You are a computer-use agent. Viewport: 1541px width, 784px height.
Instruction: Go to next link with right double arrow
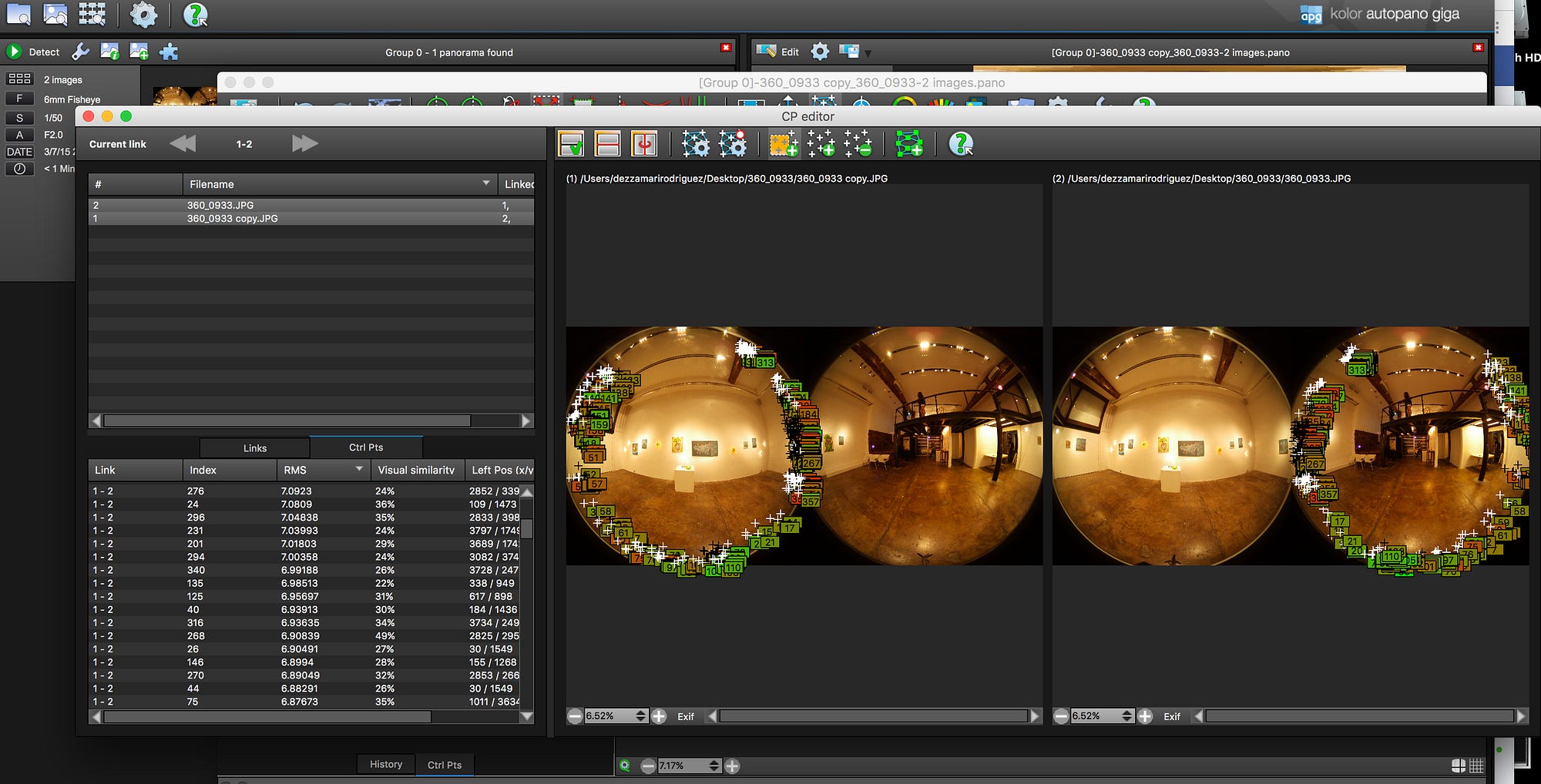(305, 143)
